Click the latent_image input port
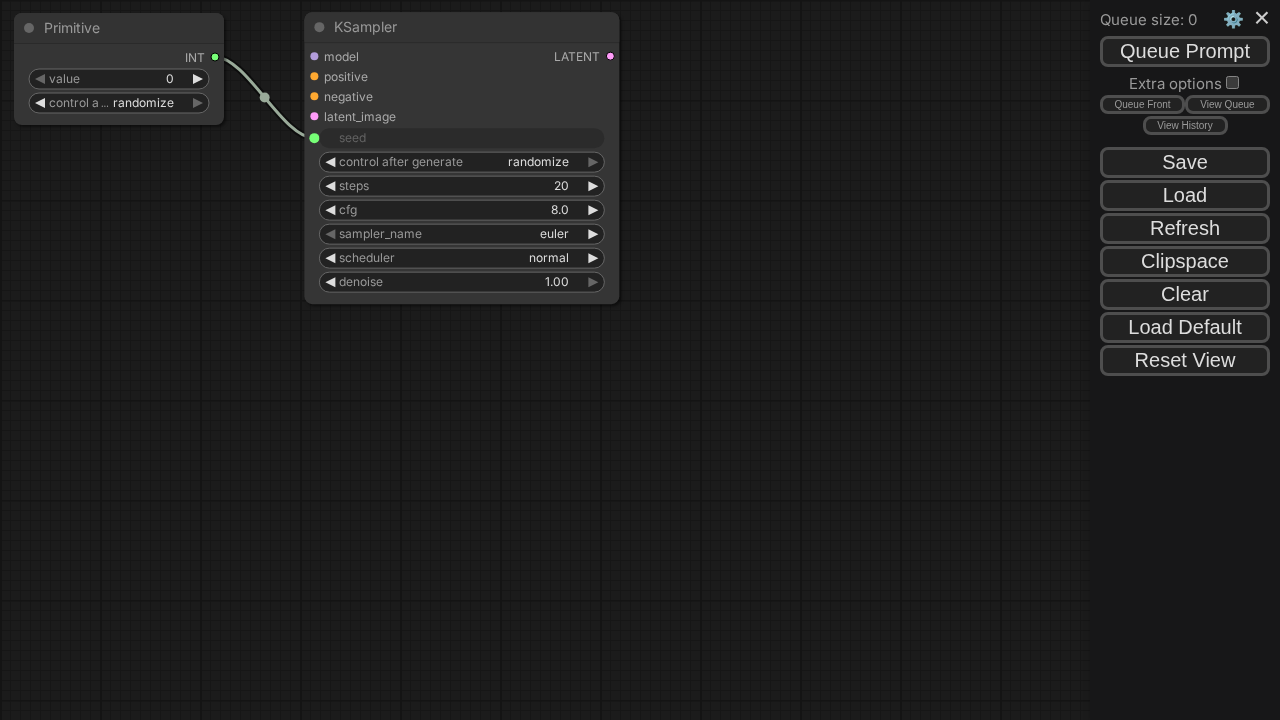The height and width of the screenshot is (720, 1280). coord(314,117)
